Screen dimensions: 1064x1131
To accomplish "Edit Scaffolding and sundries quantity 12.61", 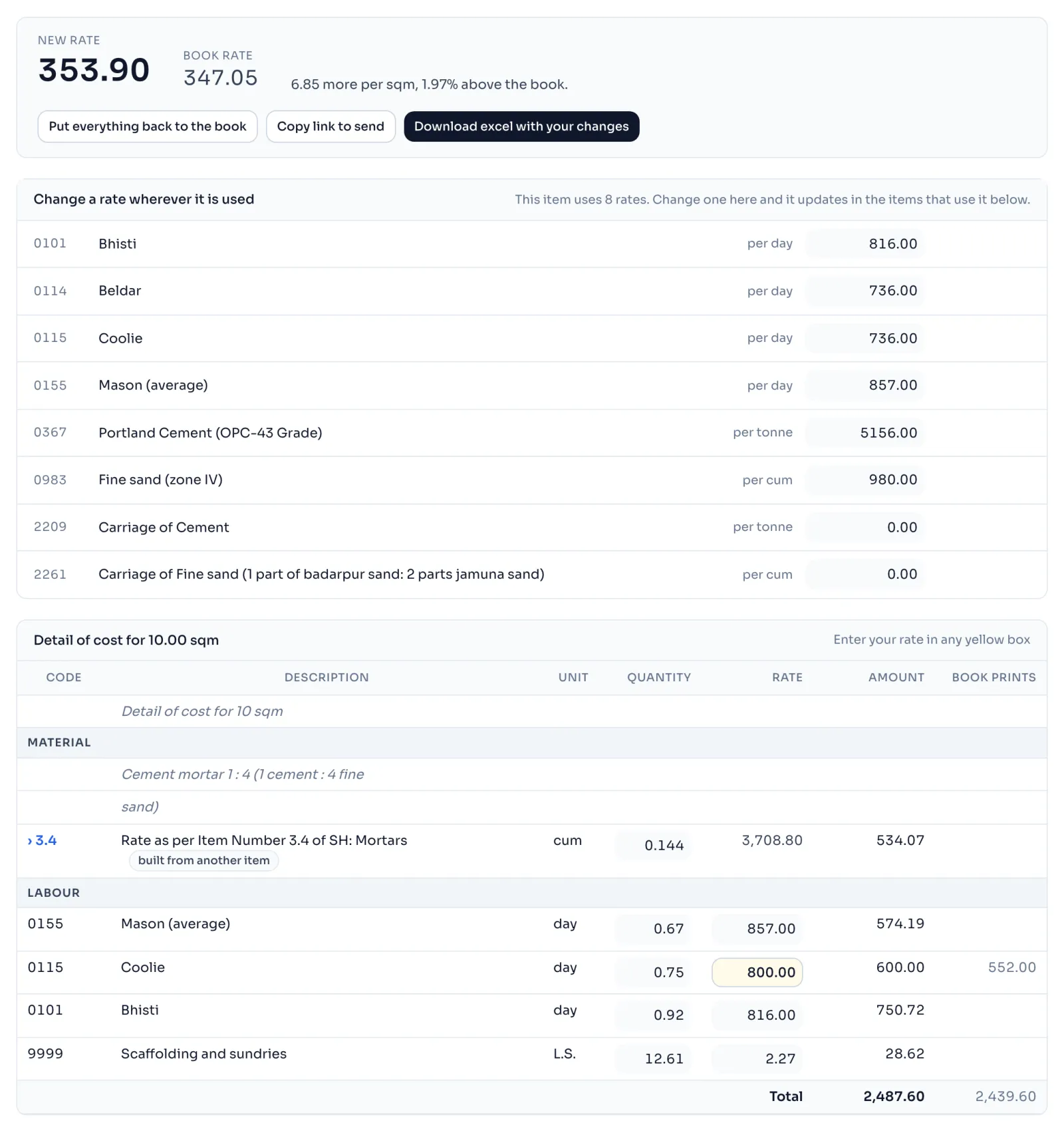I will point(653,1058).
